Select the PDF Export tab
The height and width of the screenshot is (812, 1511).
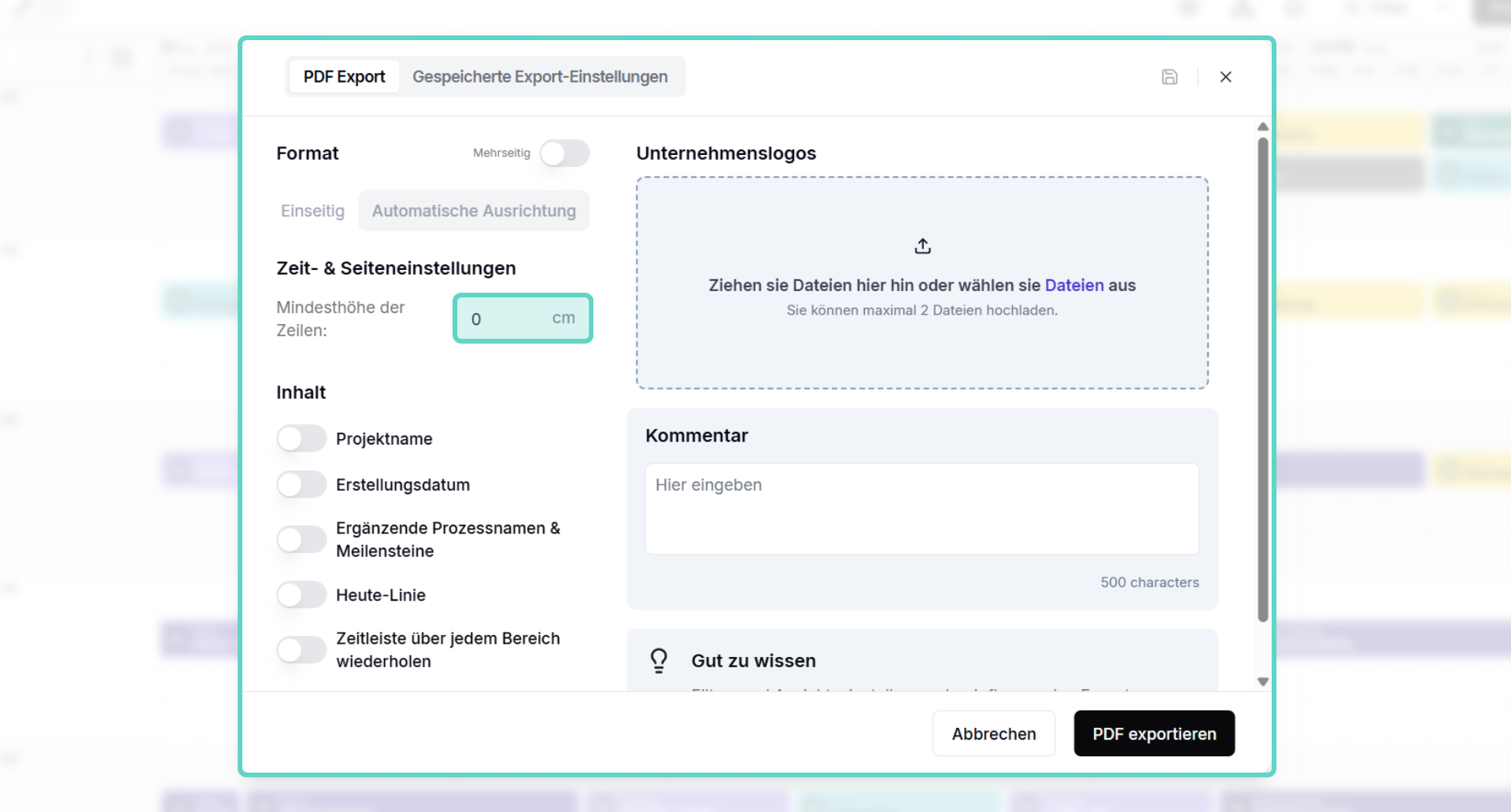click(344, 77)
